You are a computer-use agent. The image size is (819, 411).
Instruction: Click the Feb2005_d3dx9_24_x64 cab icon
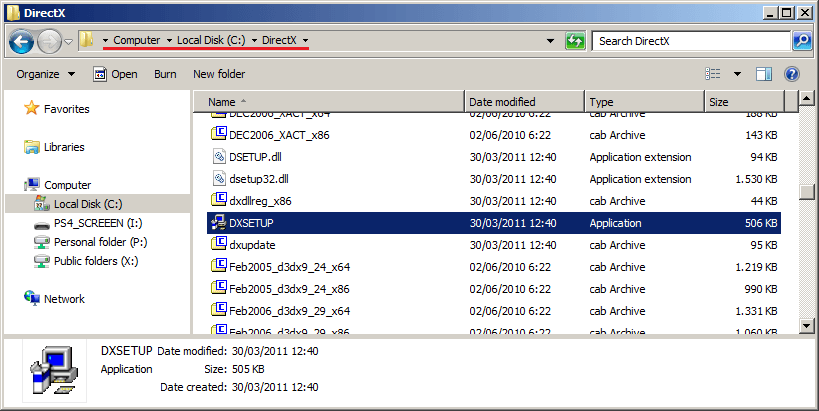click(x=218, y=266)
